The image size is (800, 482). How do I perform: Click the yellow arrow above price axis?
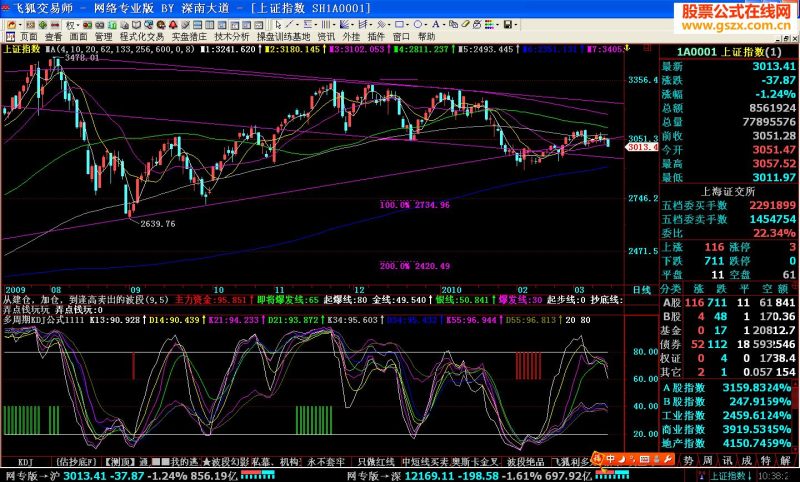(x=628, y=48)
